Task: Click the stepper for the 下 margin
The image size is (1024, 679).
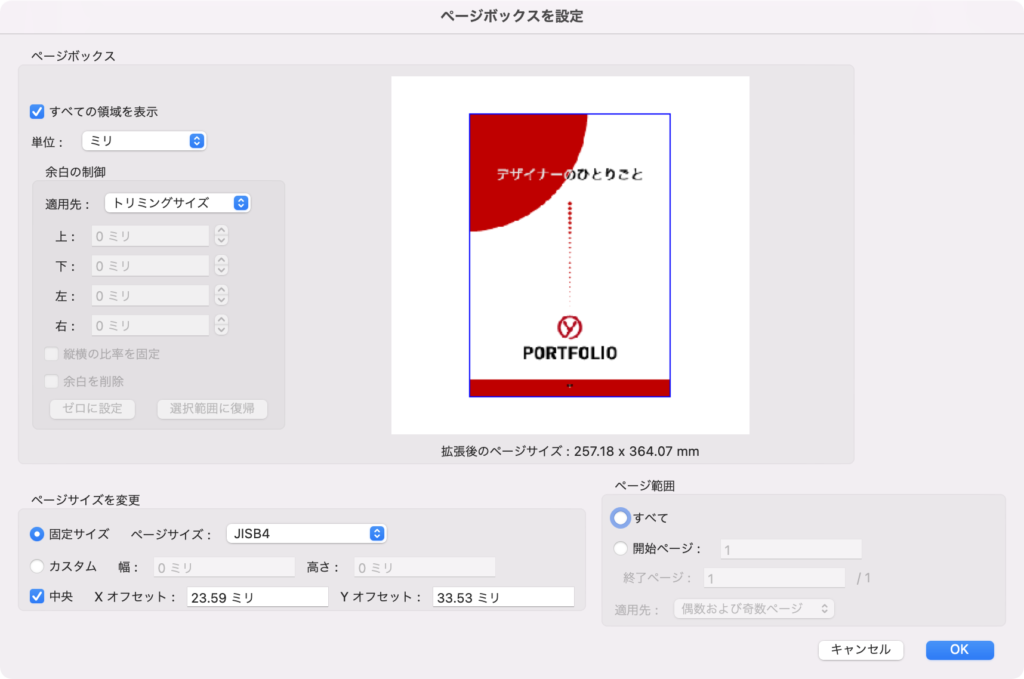Action: [x=221, y=265]
